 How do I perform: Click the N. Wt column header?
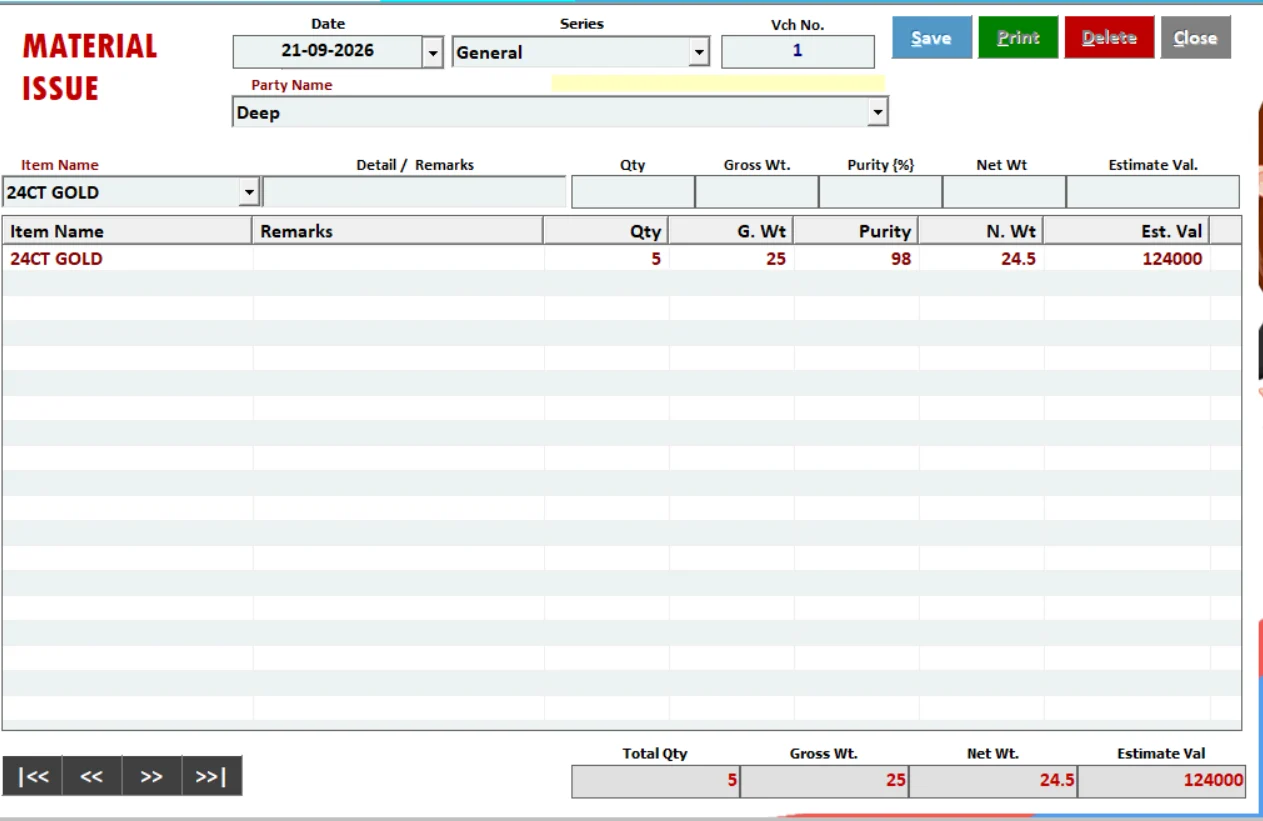981,231
